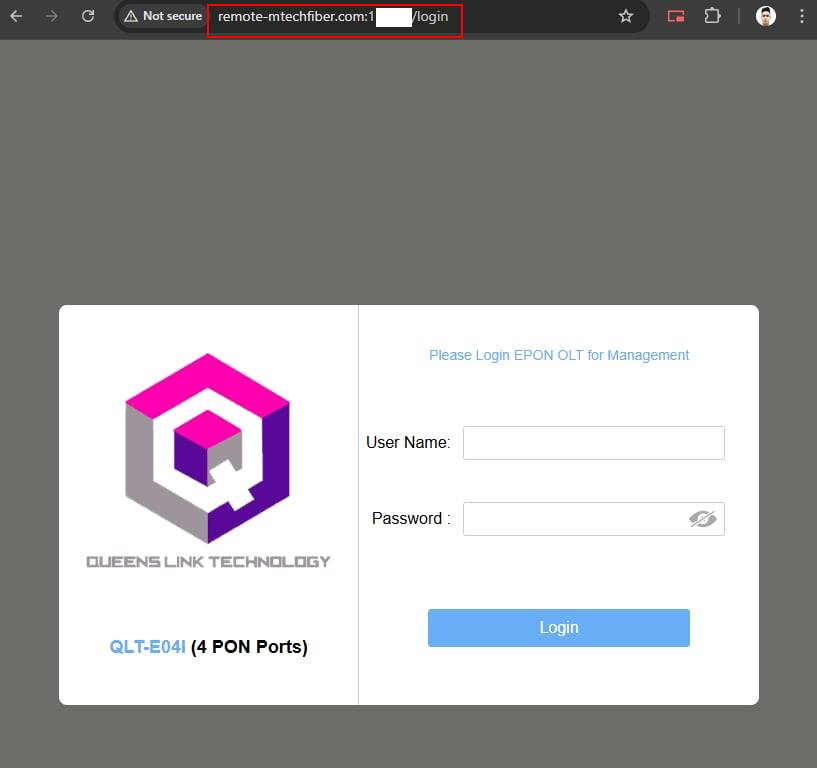Click the Queens Link Technology logo
The image size is (817, 768).
pos(207,448)
